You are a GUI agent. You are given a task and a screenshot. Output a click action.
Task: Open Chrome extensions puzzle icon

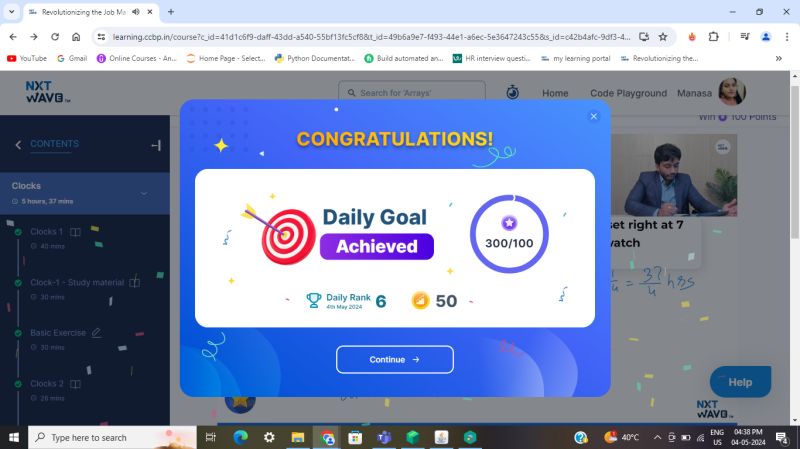tap(713, 37)
